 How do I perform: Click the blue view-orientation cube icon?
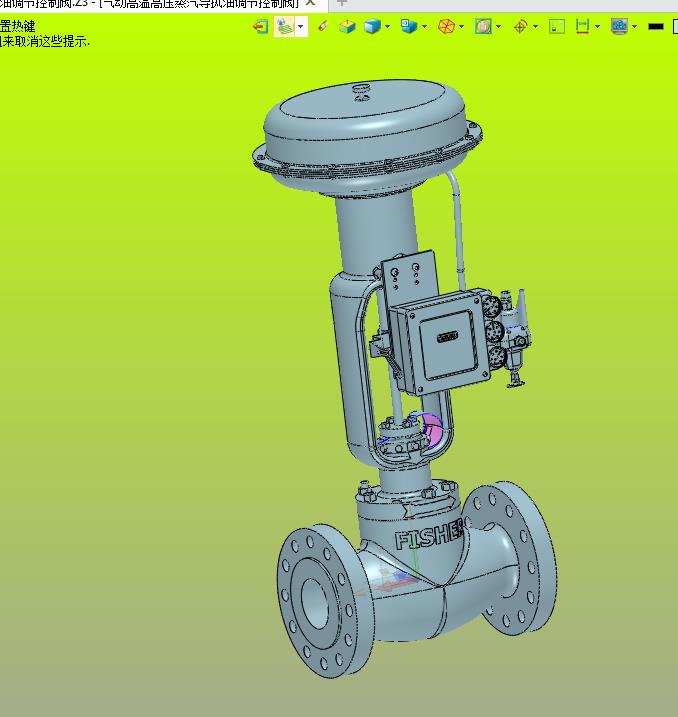(x=408, y=26)
